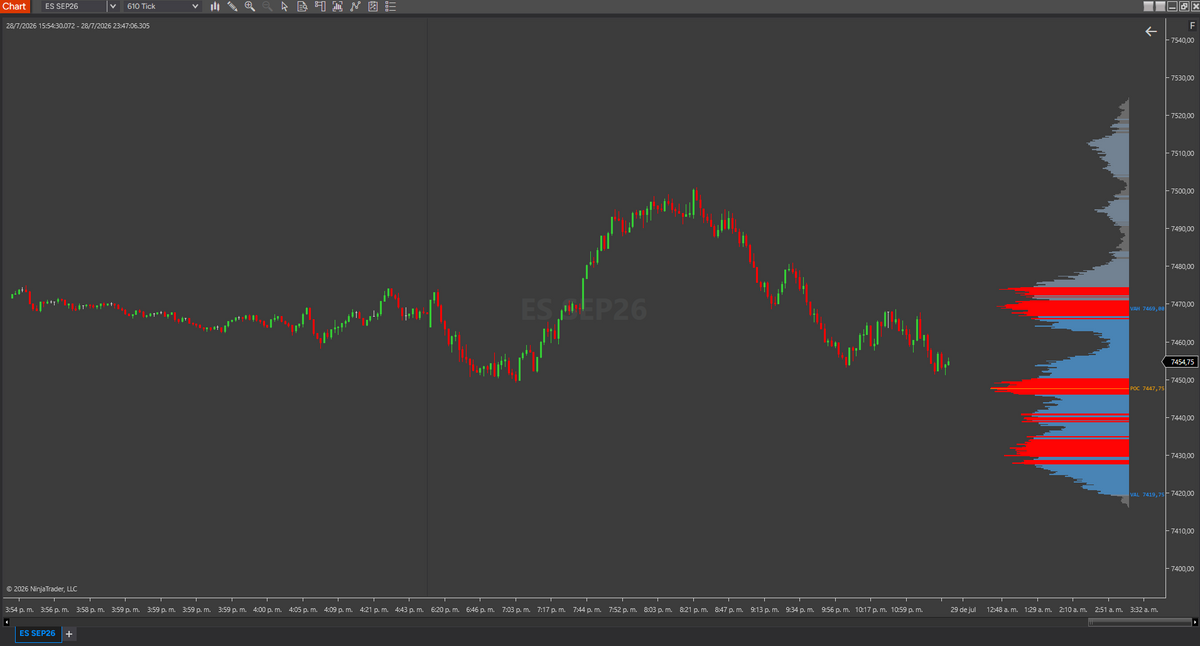Viewport: 1200px width, 646px height.
Task: Open the Chart Trader icon
Action: click(320, 6)
